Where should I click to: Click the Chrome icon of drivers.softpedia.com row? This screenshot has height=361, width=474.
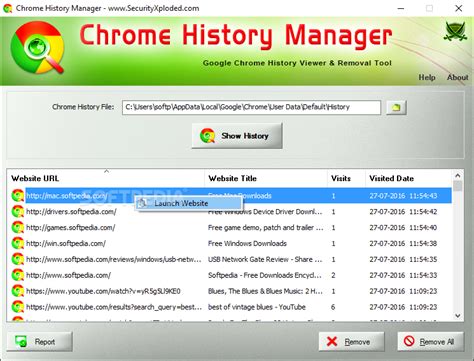18,212
